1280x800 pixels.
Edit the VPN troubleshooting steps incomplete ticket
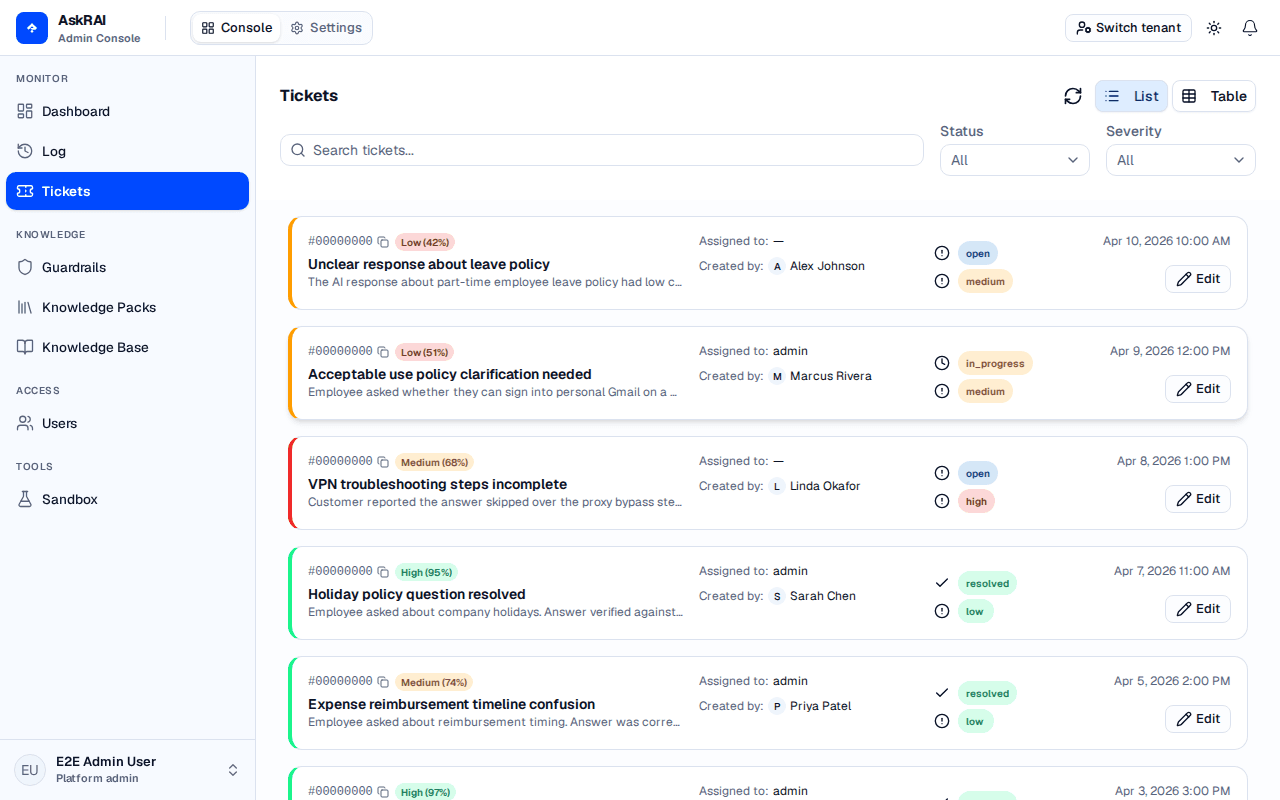(1198, 499)
